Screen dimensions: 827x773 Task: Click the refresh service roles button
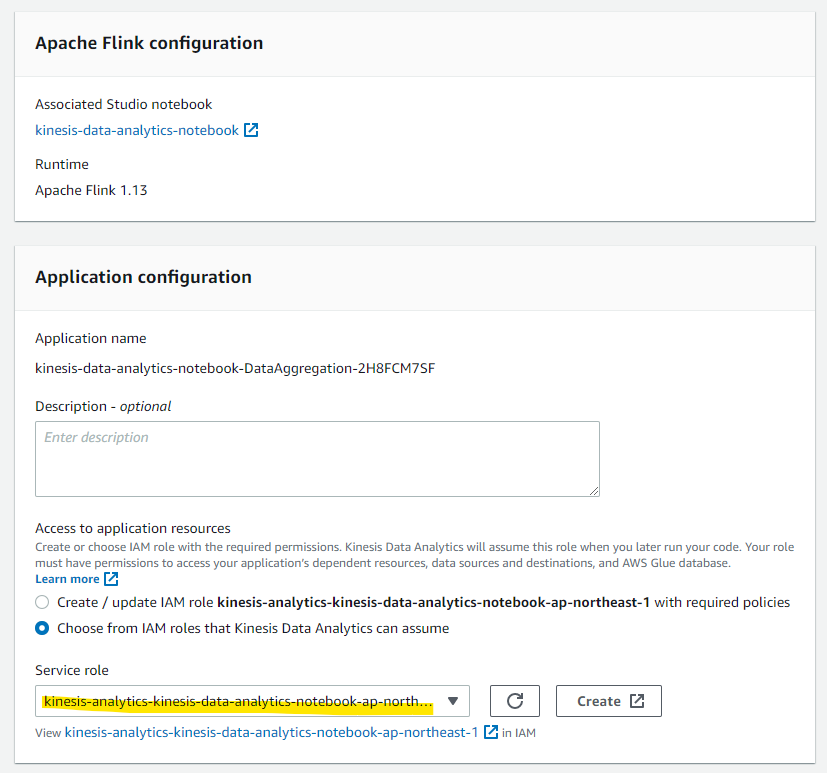point(515,701)
